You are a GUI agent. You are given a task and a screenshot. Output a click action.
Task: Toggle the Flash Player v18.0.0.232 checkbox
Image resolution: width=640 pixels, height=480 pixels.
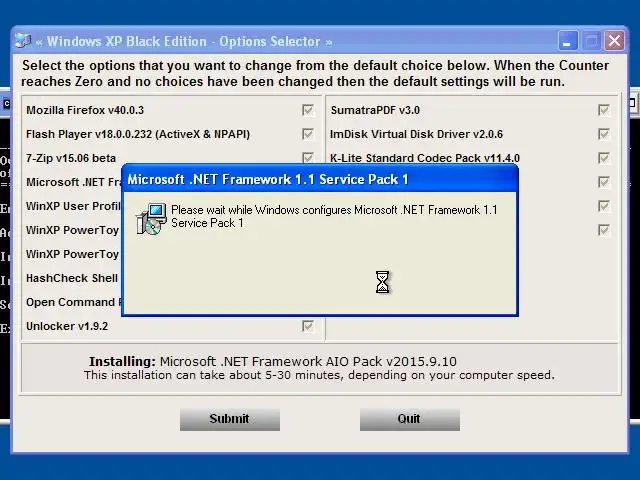[308, 134]
